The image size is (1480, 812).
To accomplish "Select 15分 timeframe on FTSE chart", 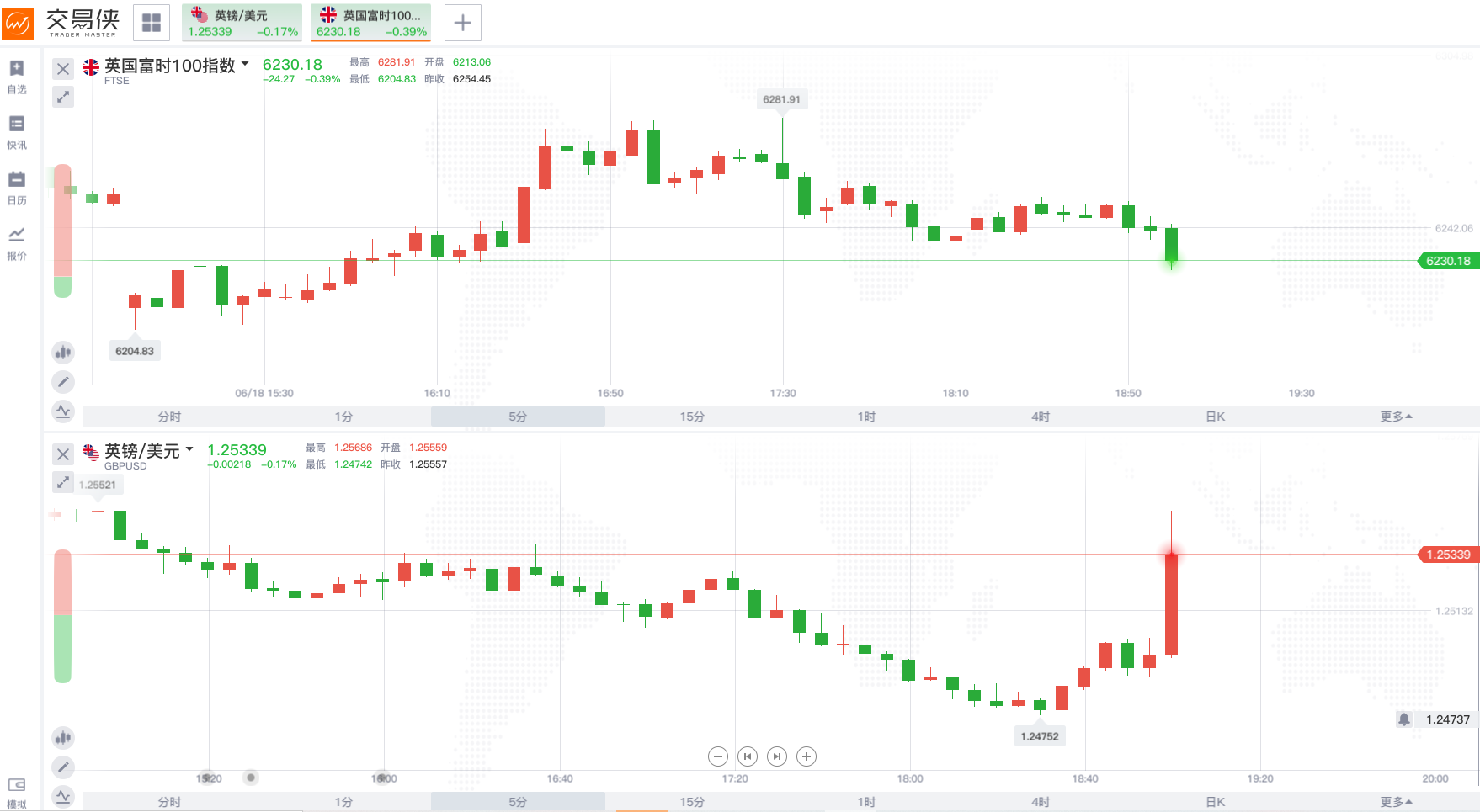I will (692, 417).
